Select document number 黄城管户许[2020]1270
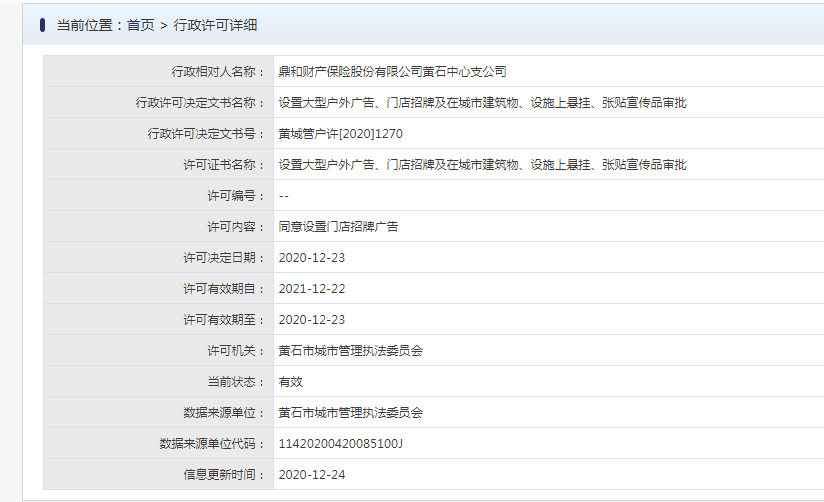The width and height of the screenshot is (824, 502). 341,134
